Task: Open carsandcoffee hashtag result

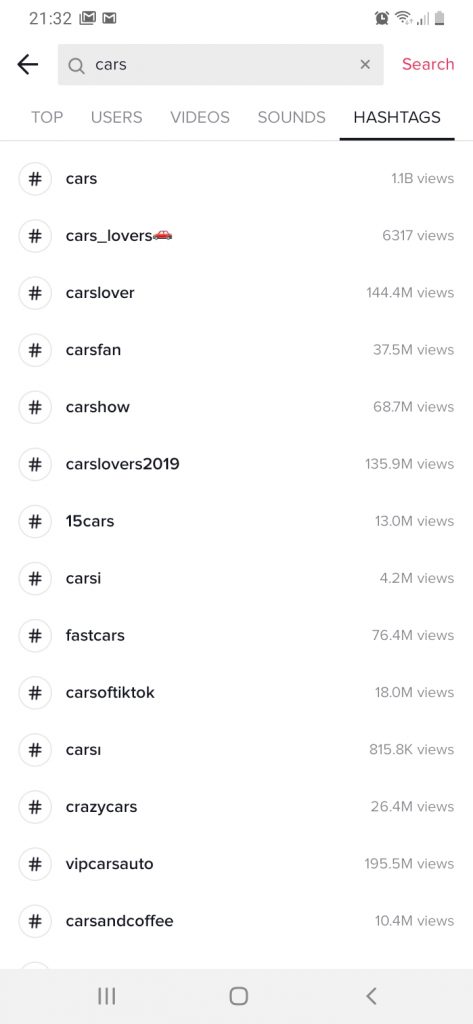Action: pos(236,921)
